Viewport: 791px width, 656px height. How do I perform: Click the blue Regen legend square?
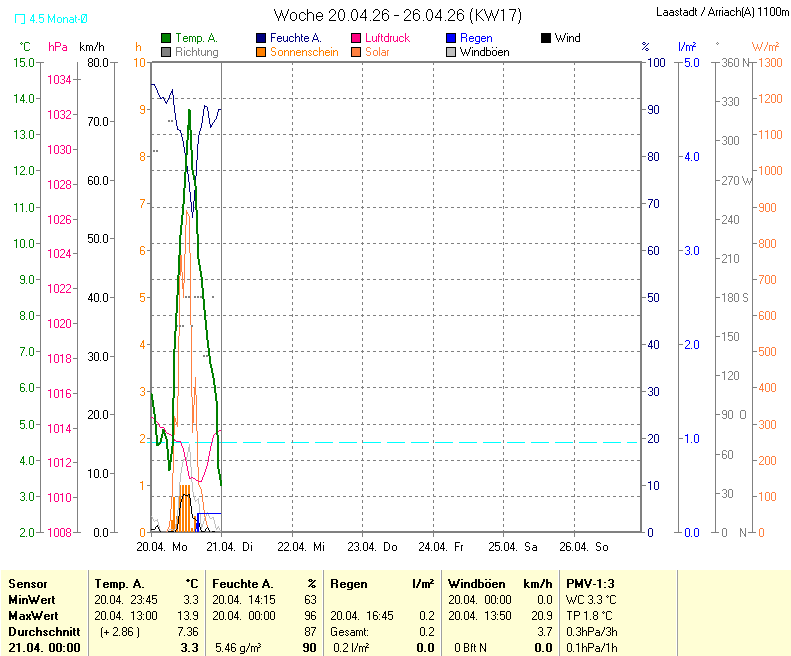pos(451,38)
